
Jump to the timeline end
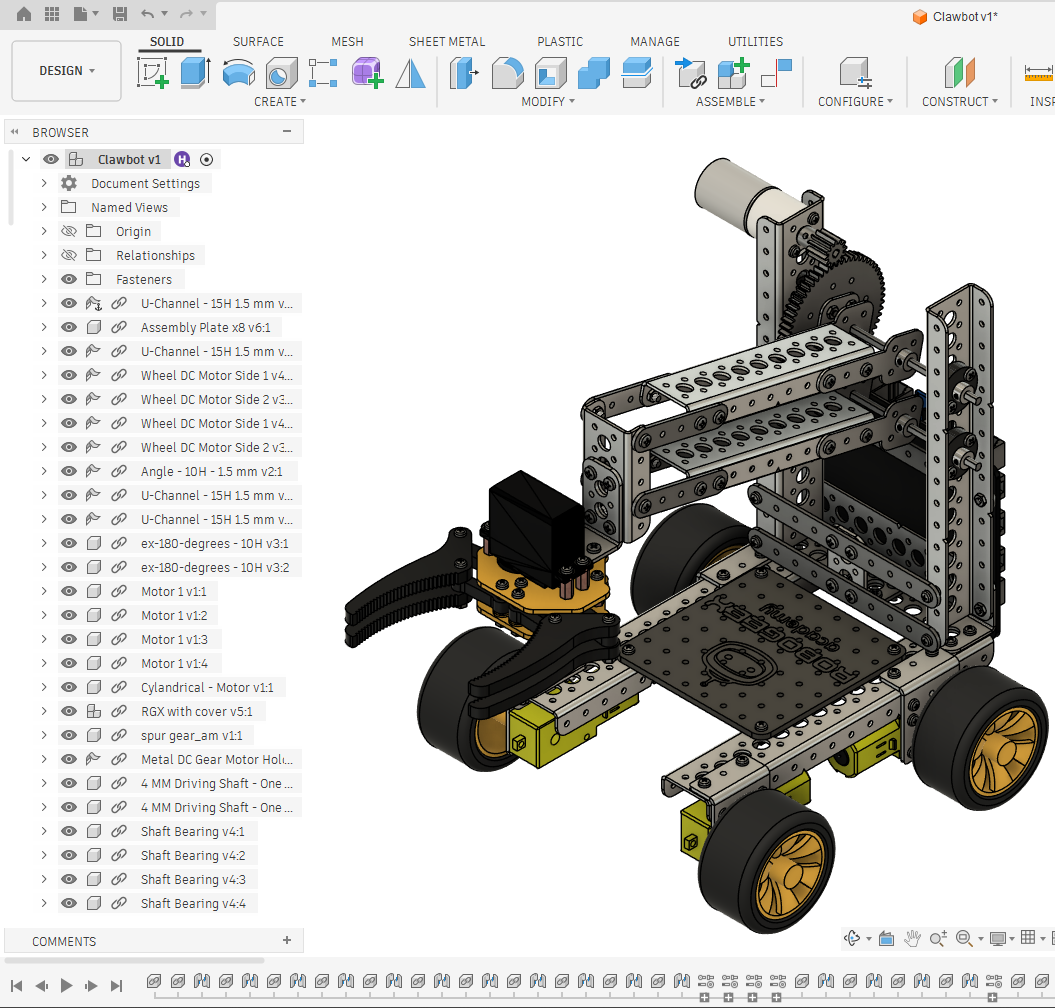click(116, 986)
